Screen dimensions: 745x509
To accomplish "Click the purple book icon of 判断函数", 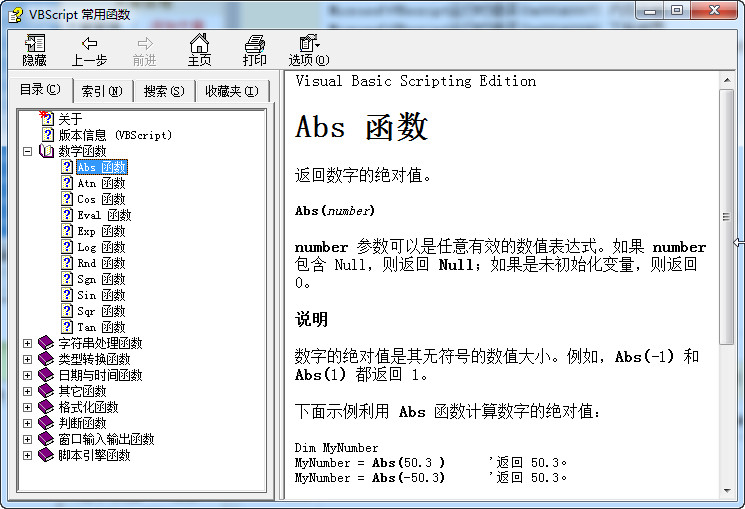I will [46, 423].
